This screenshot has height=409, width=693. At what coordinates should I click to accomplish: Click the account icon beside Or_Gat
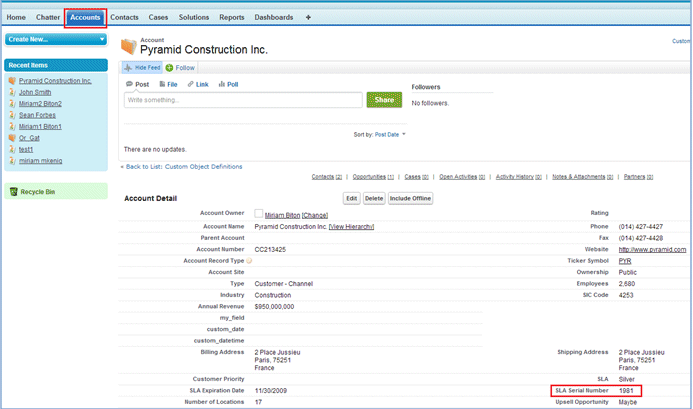[x=12, y=138]
